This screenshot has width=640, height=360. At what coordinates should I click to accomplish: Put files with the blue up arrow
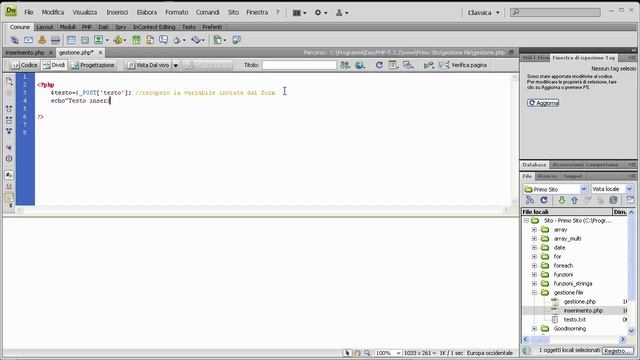574,200
